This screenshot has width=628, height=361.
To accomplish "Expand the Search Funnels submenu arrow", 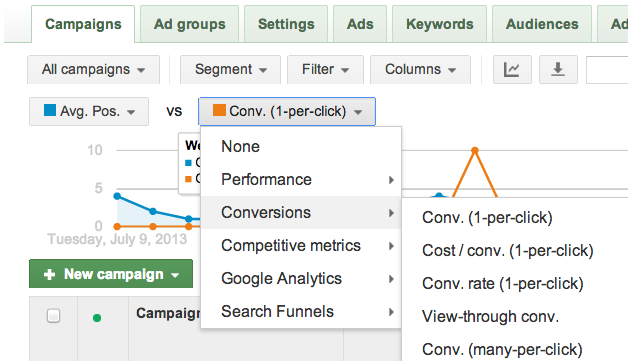I will [391, 312].
